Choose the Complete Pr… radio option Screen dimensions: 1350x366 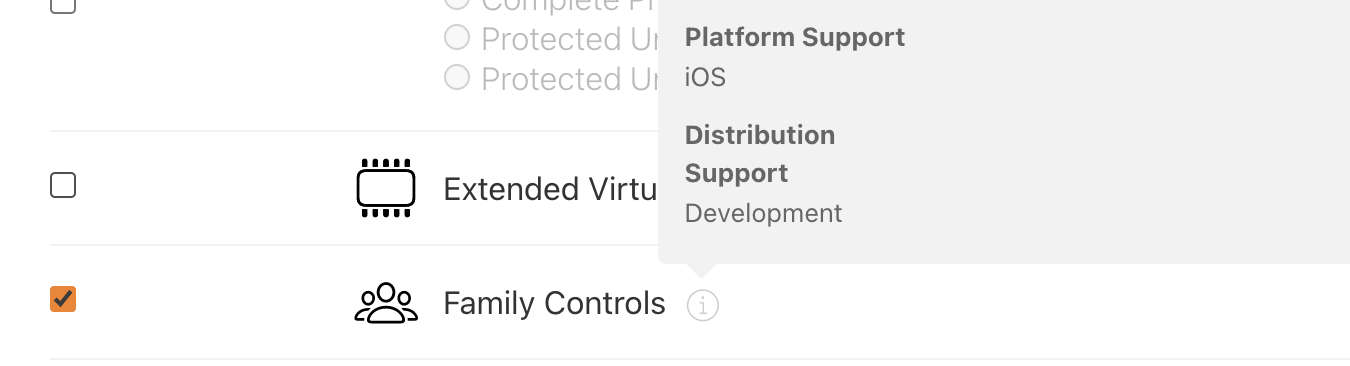457,4
